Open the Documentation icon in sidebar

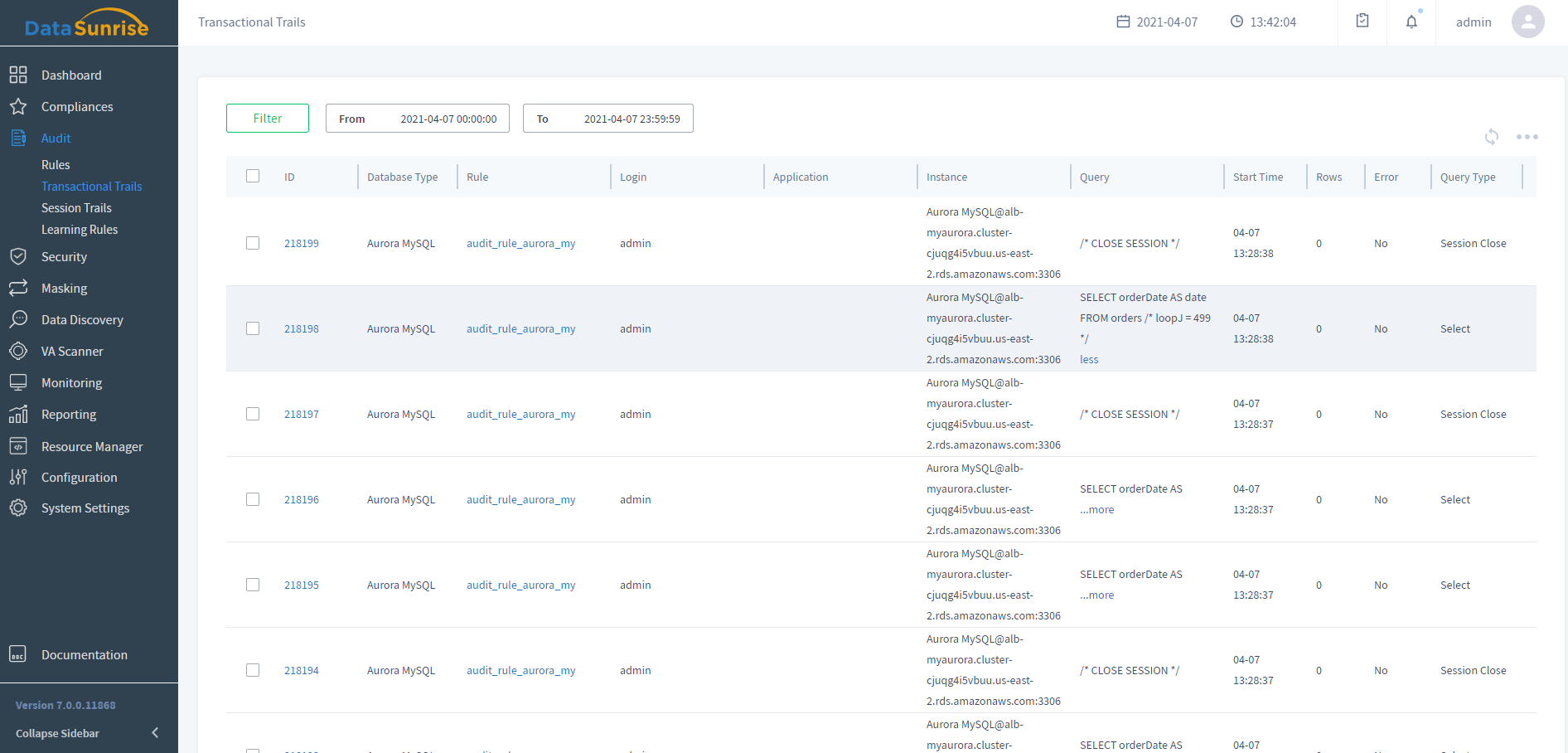click(18, 654)
